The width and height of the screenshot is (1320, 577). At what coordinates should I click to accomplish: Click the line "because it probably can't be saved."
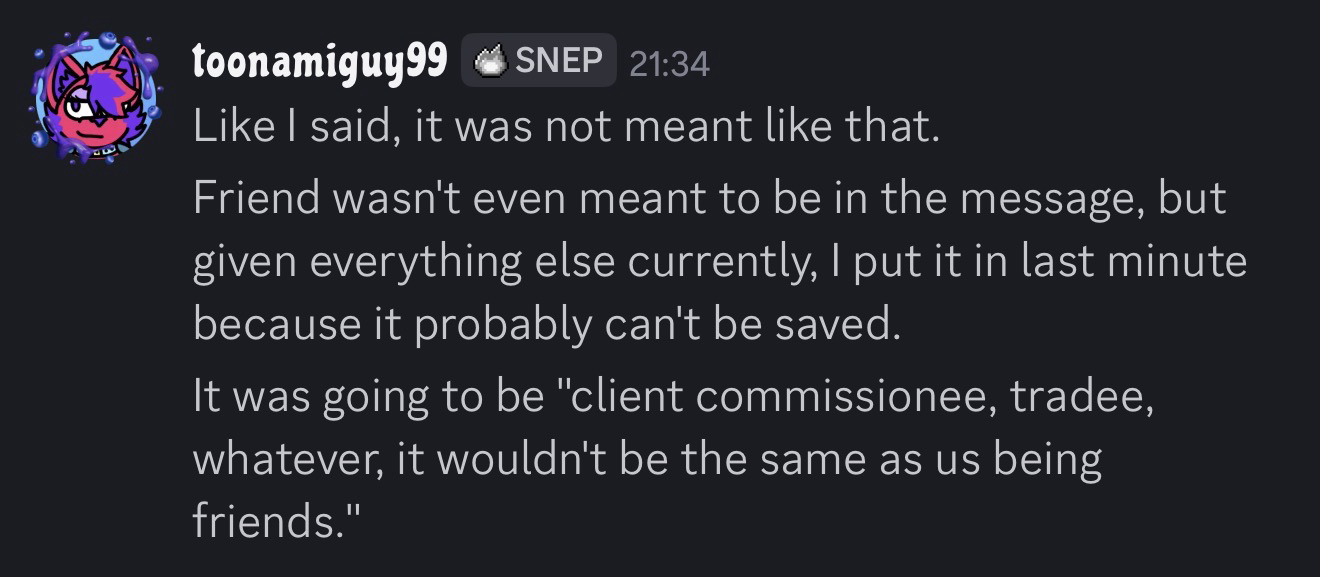[546, 326]
